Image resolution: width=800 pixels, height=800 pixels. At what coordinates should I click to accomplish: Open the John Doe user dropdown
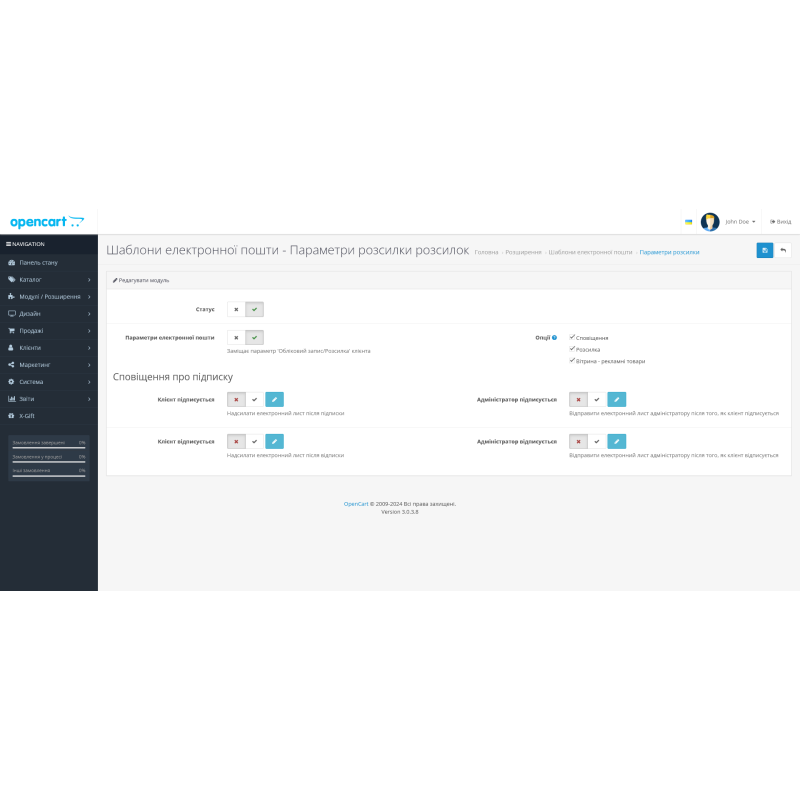tap(738, 221)
